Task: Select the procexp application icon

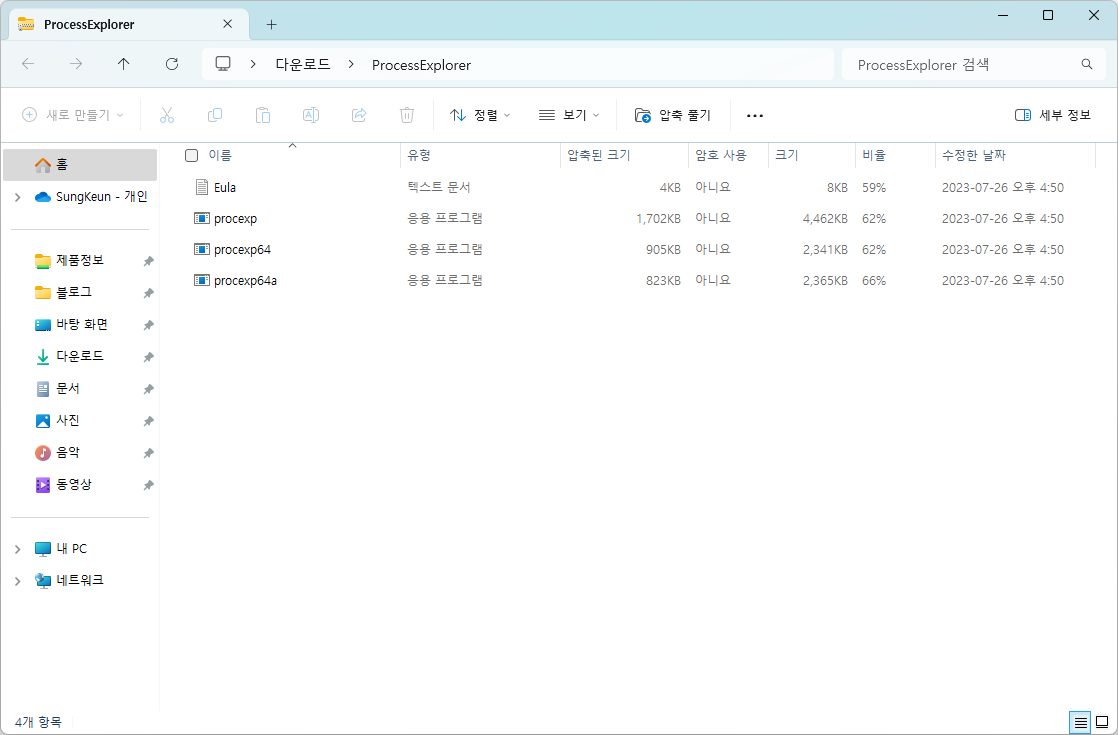Action: click(202, 218)
